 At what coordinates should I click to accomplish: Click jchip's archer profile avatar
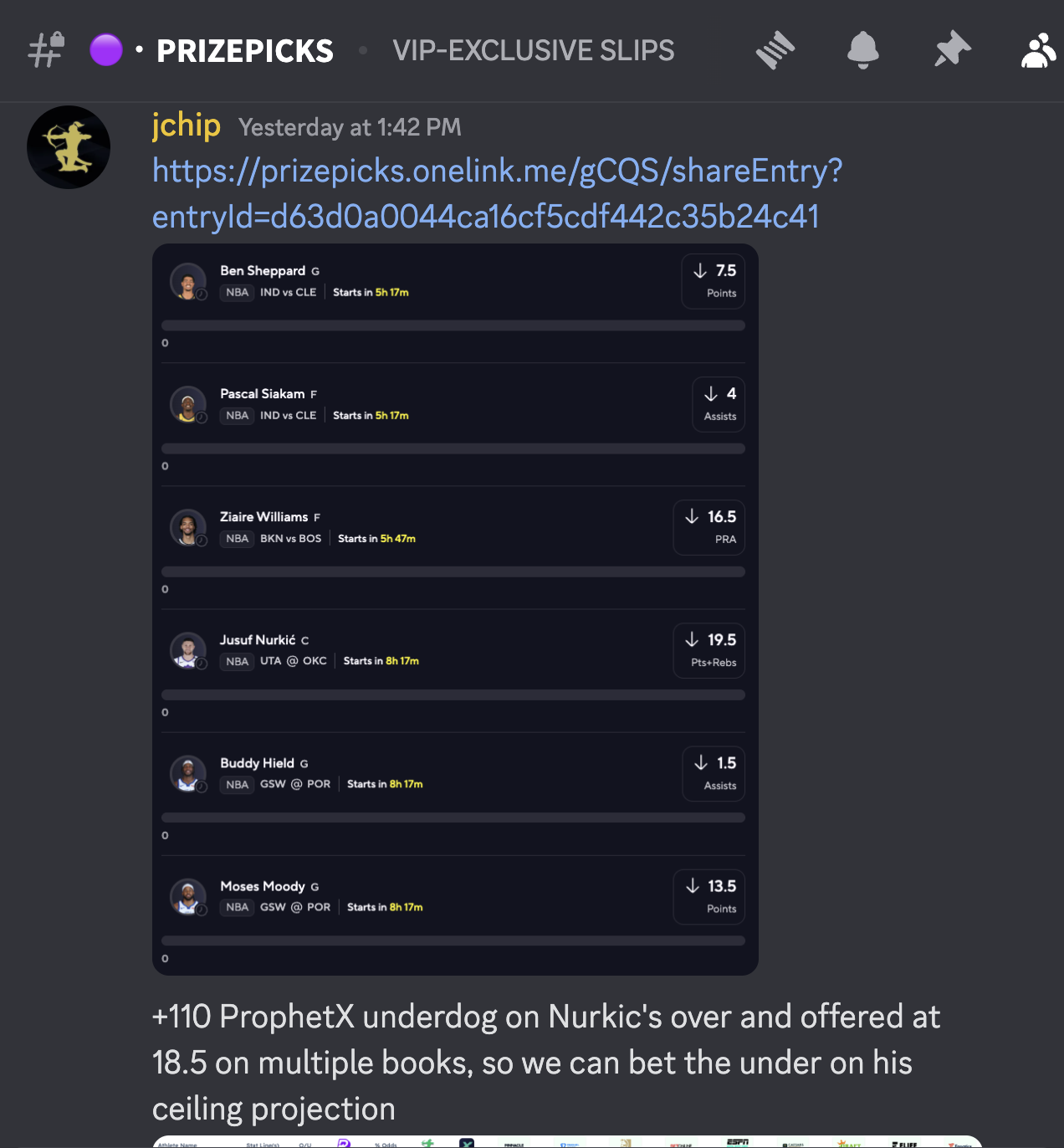69,147
